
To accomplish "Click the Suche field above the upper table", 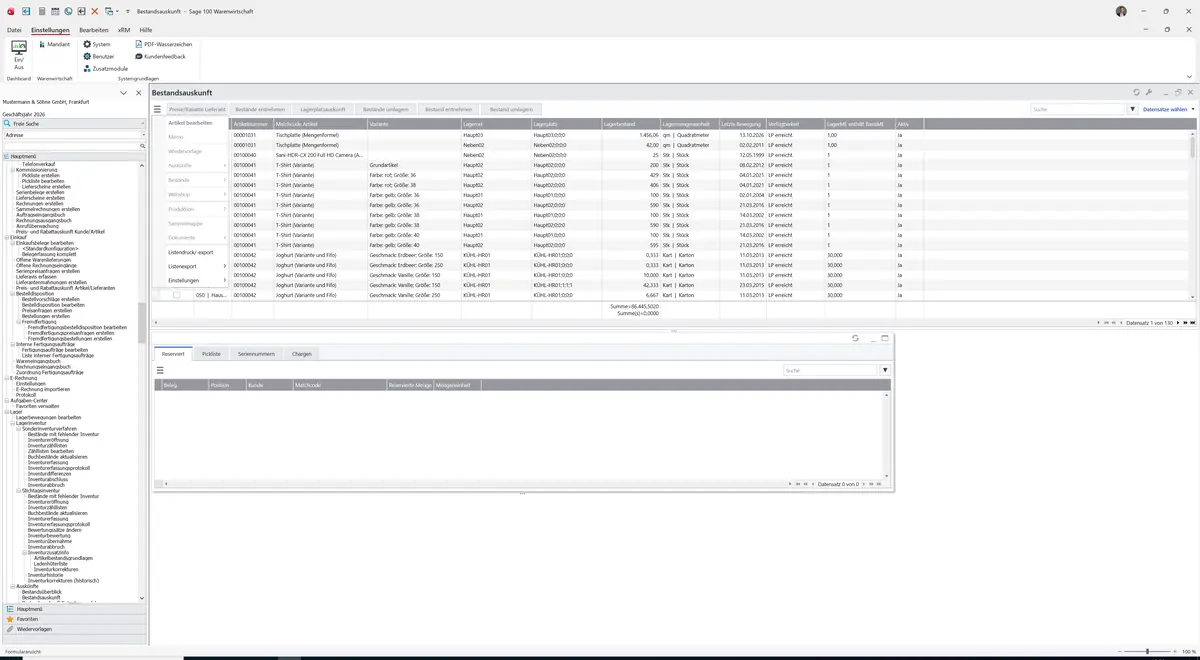I will (1078, 109).
